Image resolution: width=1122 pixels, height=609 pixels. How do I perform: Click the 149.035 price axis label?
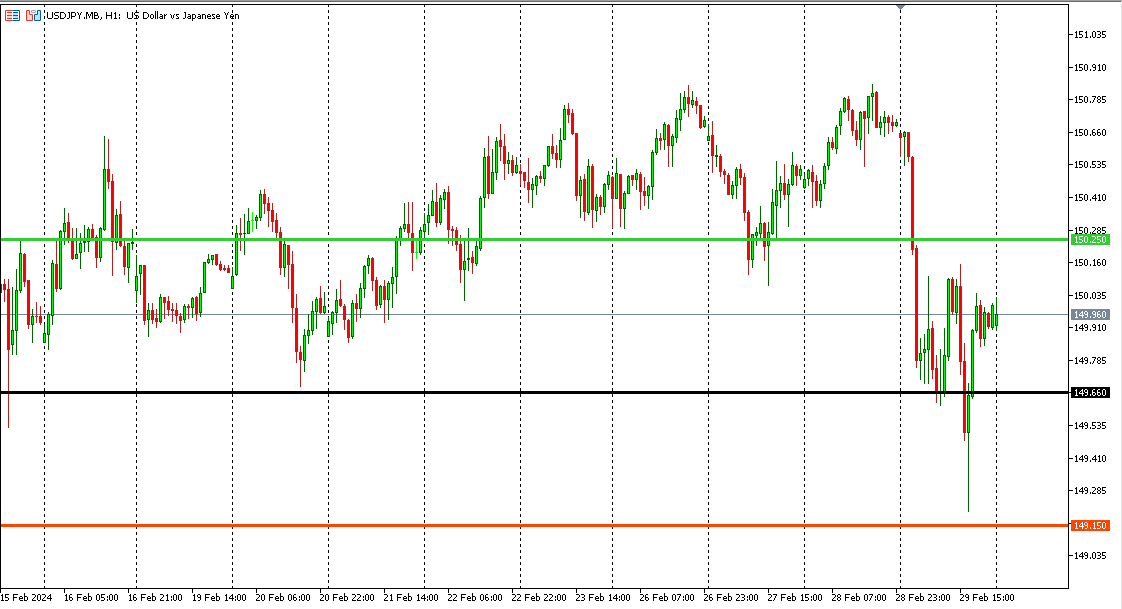click(x=1091, y=556)
